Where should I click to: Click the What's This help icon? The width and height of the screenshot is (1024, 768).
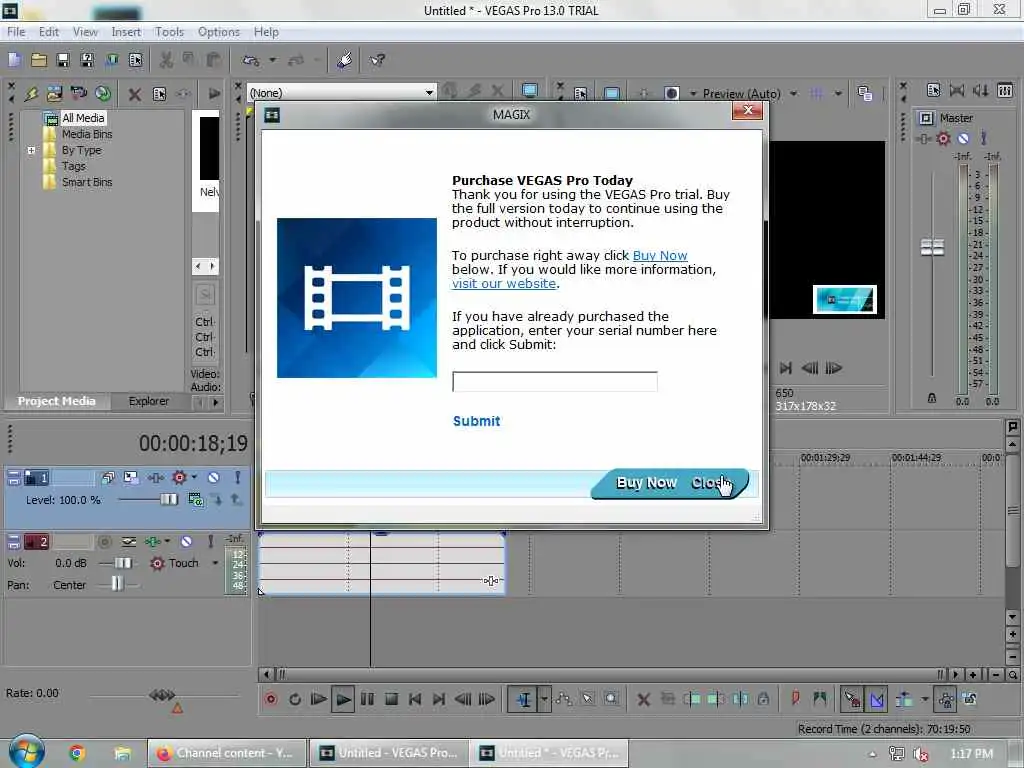[377, 61]
